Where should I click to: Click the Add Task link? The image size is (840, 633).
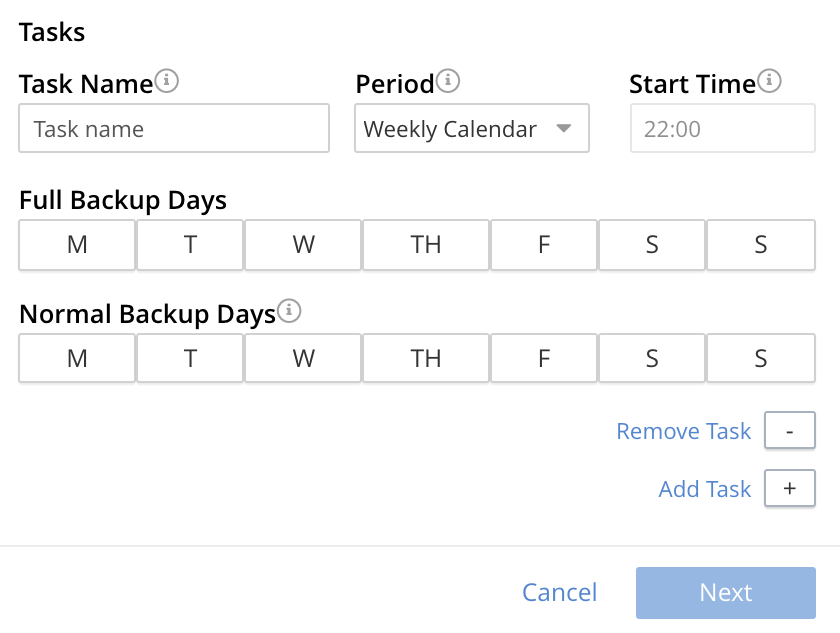pos(704,489)
